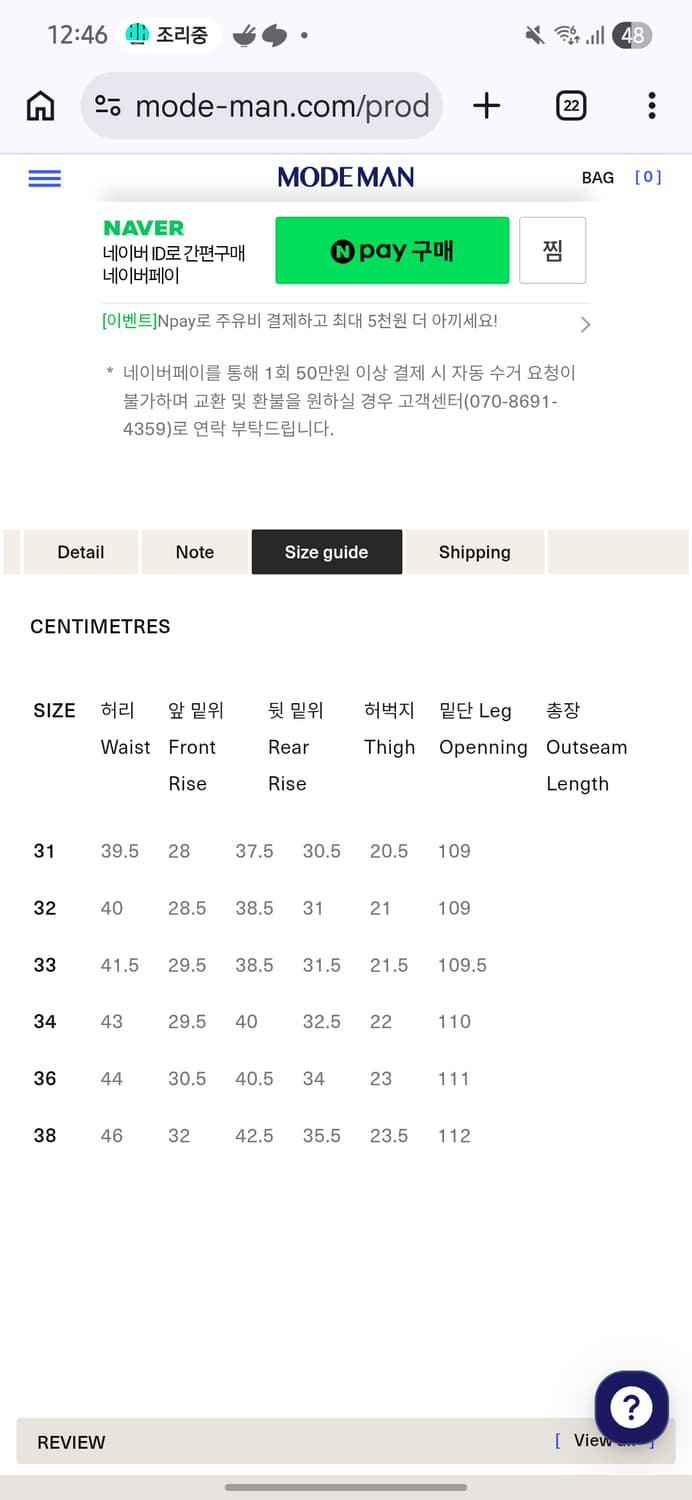Open the browser hamburger menu
Image resolution: width=692 pixels, height=1500 pixels.
(44, 178)
